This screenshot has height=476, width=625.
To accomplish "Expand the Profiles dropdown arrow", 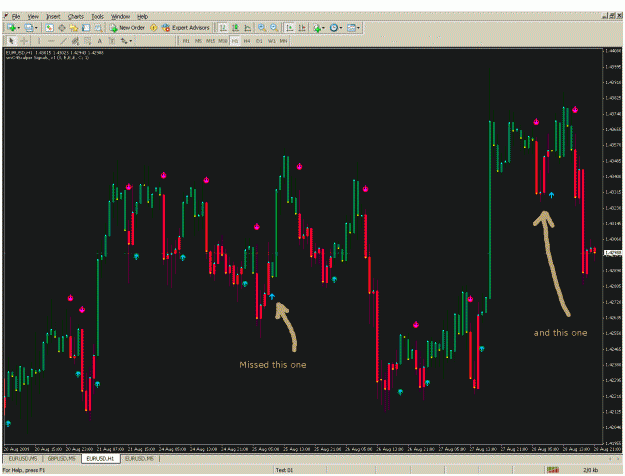I will pyautogui.click(x=36, y=28).
